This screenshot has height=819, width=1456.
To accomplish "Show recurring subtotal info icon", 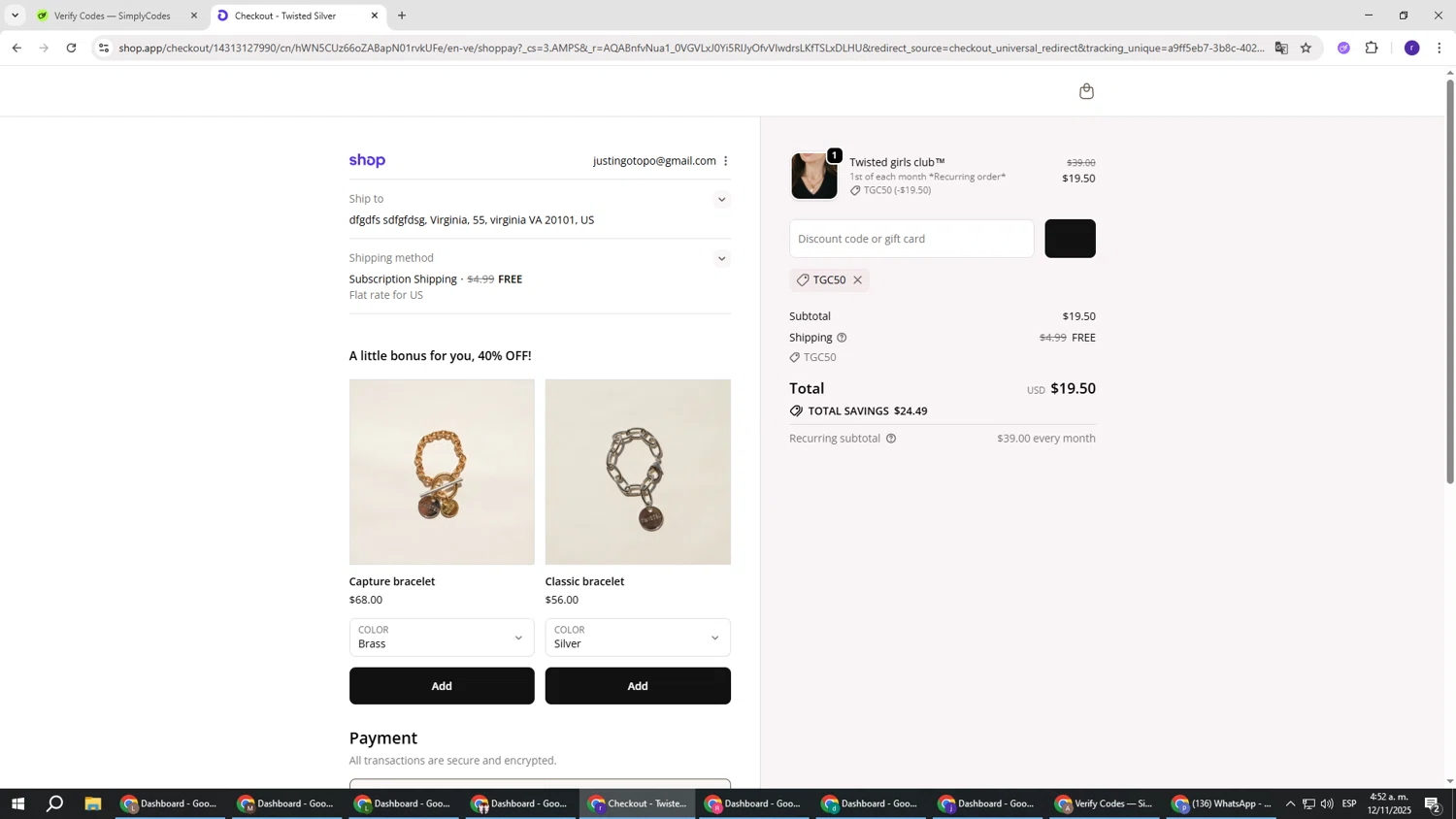I will coord(890,439).
